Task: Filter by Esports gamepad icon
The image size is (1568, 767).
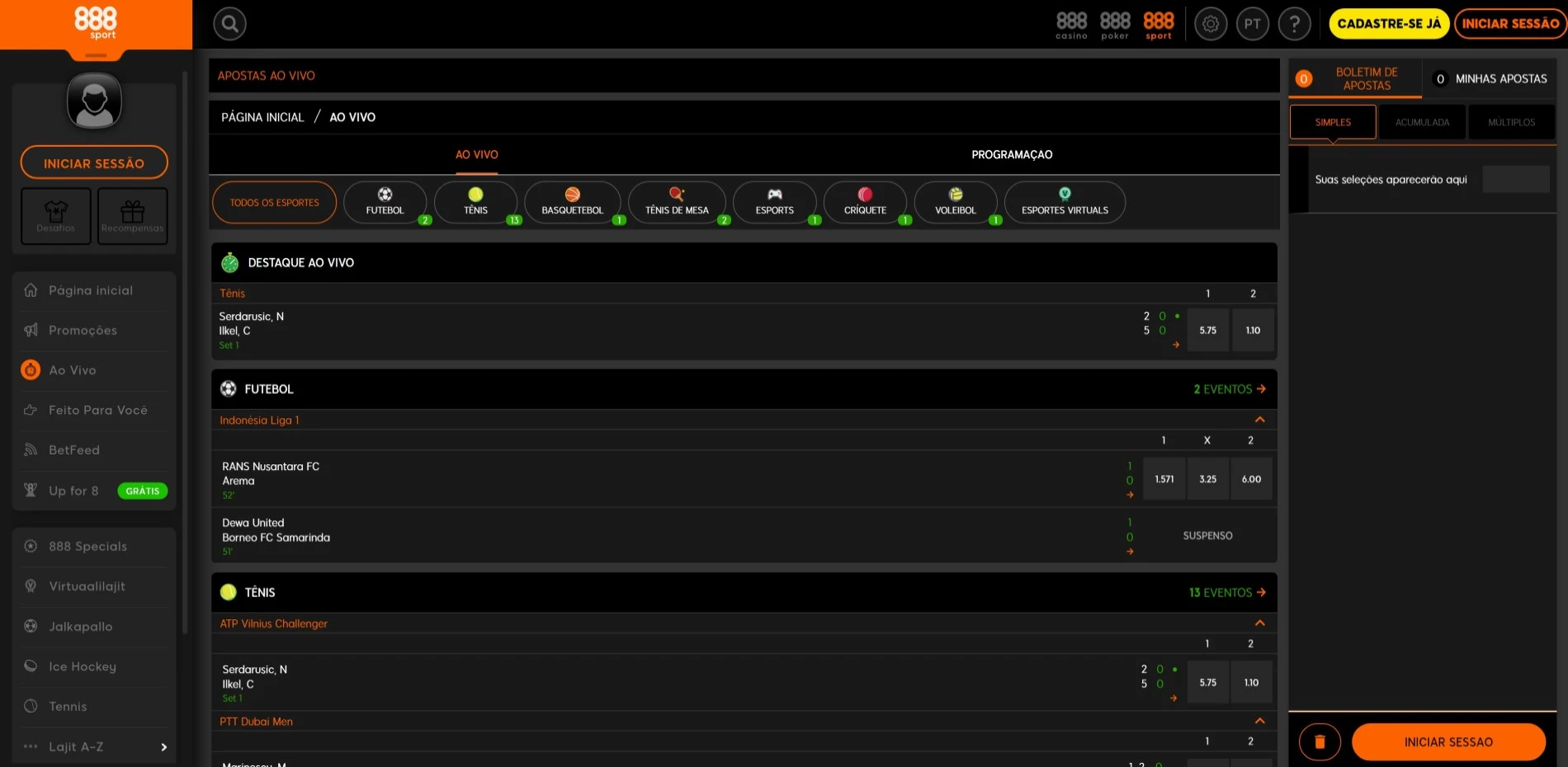Action: click(x=774, y=202)
